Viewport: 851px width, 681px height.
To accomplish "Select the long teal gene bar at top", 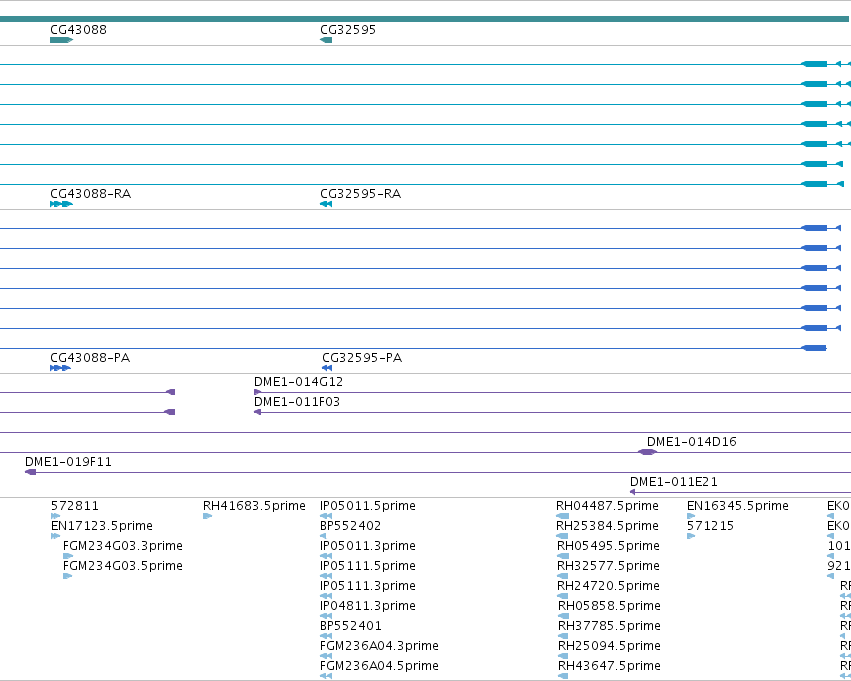I will (x=424, y=19).
